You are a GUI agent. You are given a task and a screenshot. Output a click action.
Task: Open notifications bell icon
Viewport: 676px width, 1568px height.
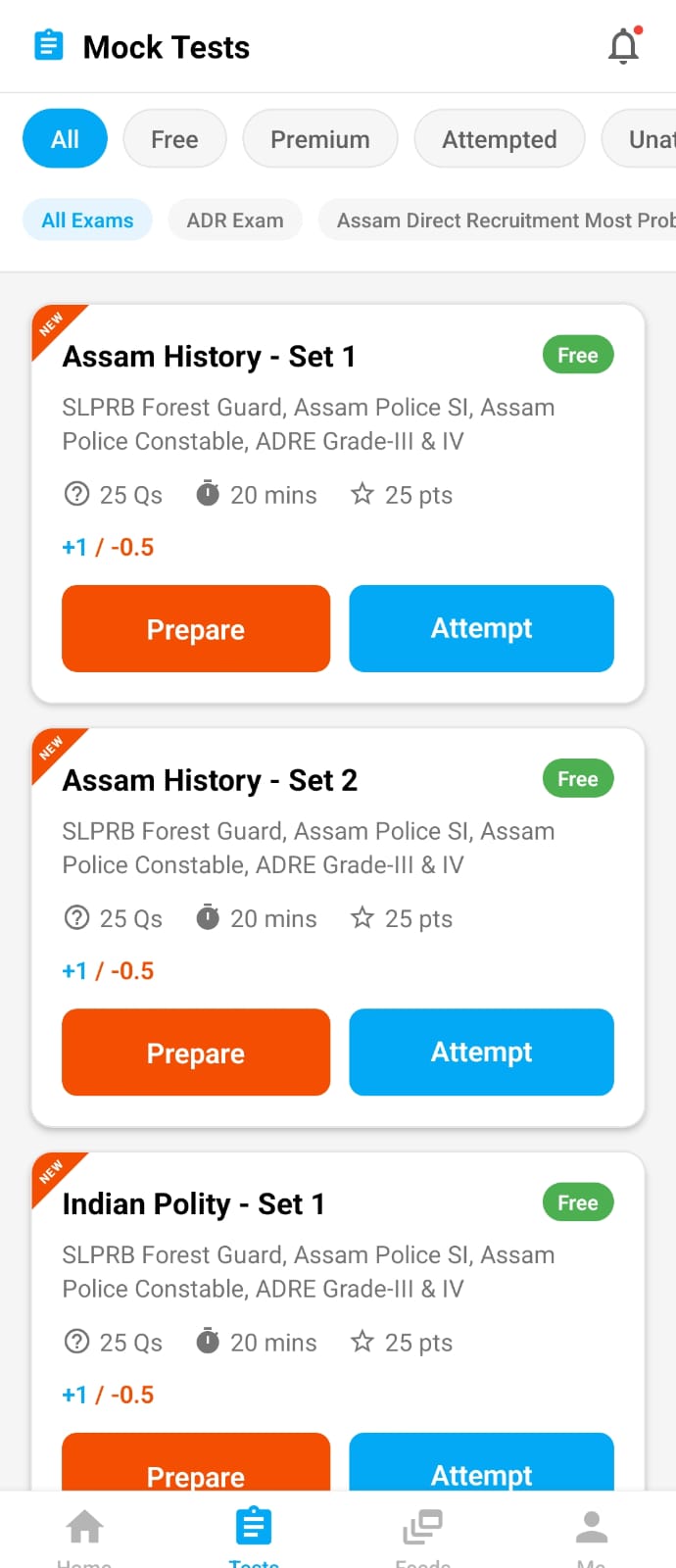tap(623, 46)
